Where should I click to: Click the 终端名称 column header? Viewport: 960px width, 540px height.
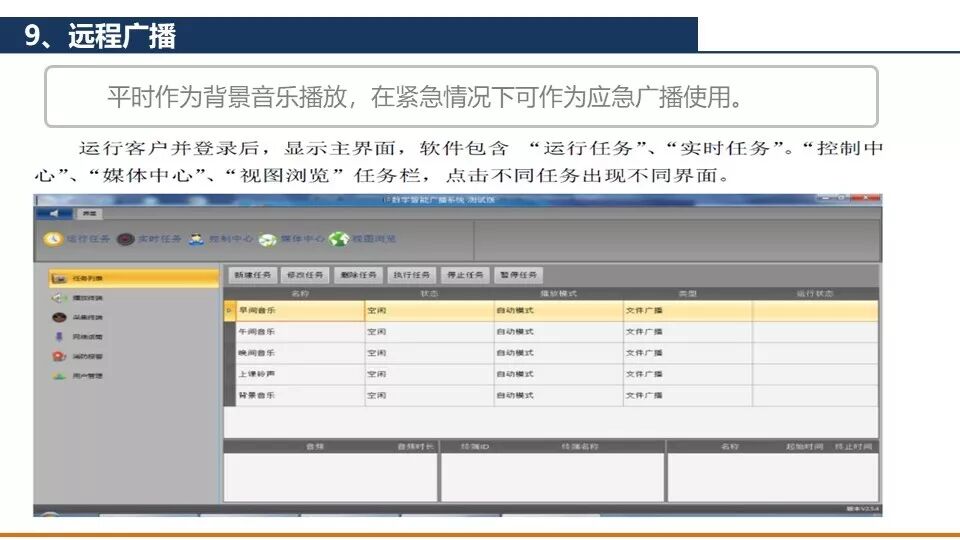click(x=580, y=447)
